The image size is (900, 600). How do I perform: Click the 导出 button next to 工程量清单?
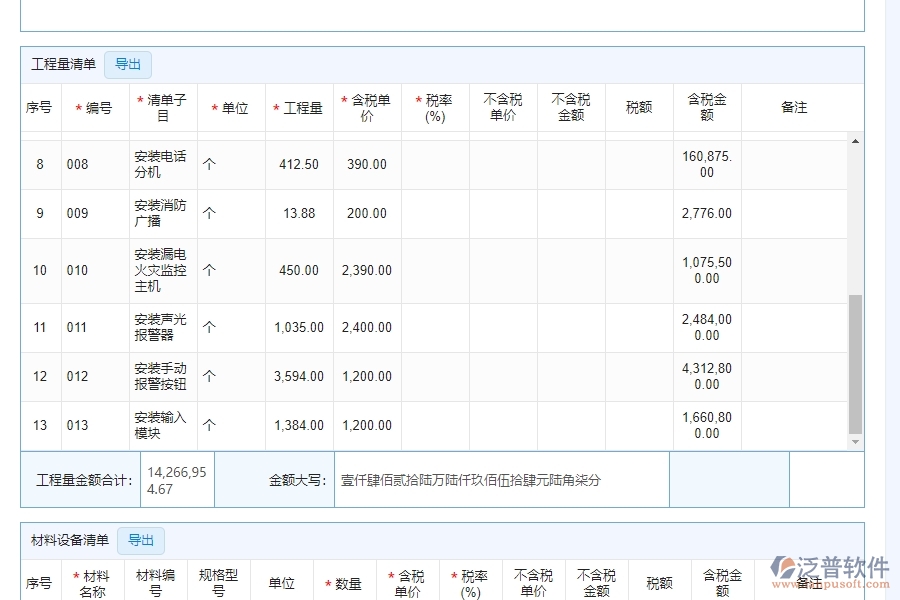click(128, 64)
